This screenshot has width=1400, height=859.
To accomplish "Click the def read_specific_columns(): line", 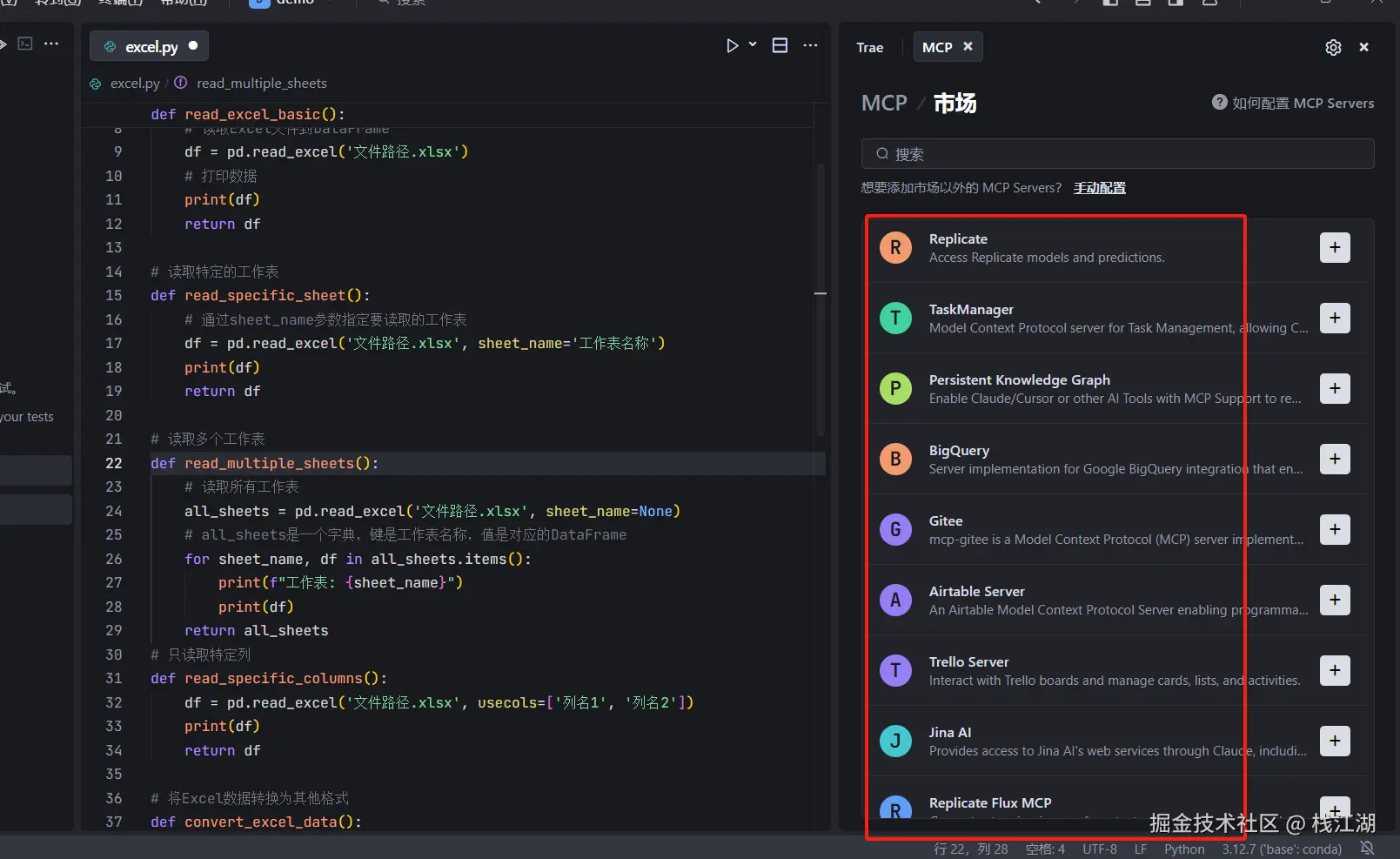I will click(269, 678).
